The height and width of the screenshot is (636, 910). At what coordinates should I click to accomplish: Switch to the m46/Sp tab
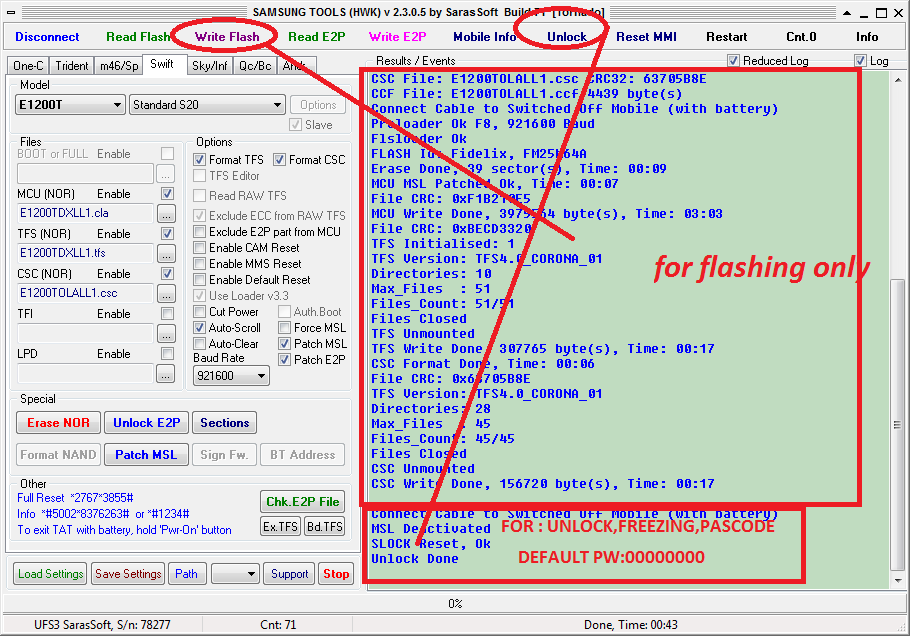[x=119, y=66]
